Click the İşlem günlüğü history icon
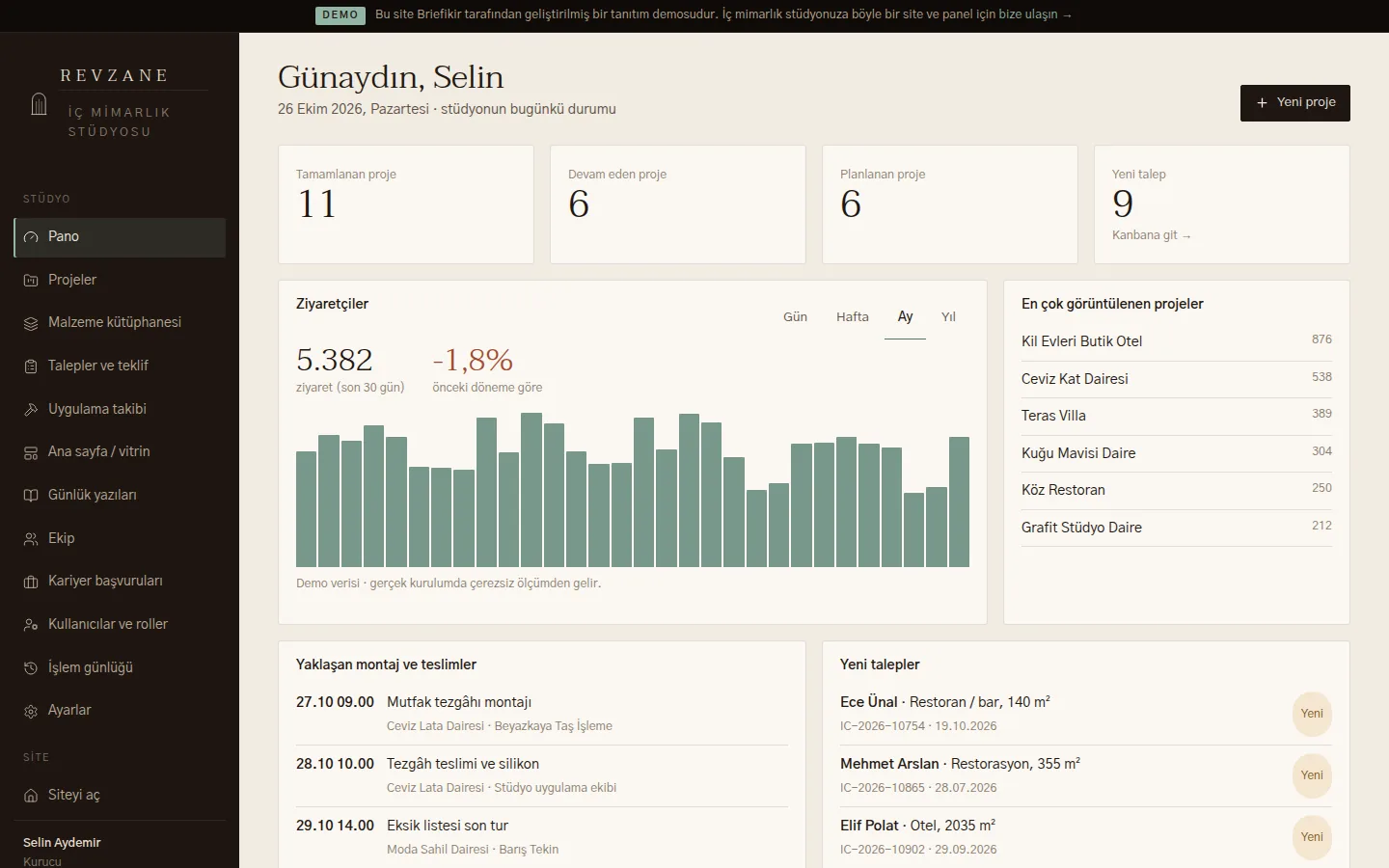Viewport: 1389px width, 868px height. click(31, 668)
